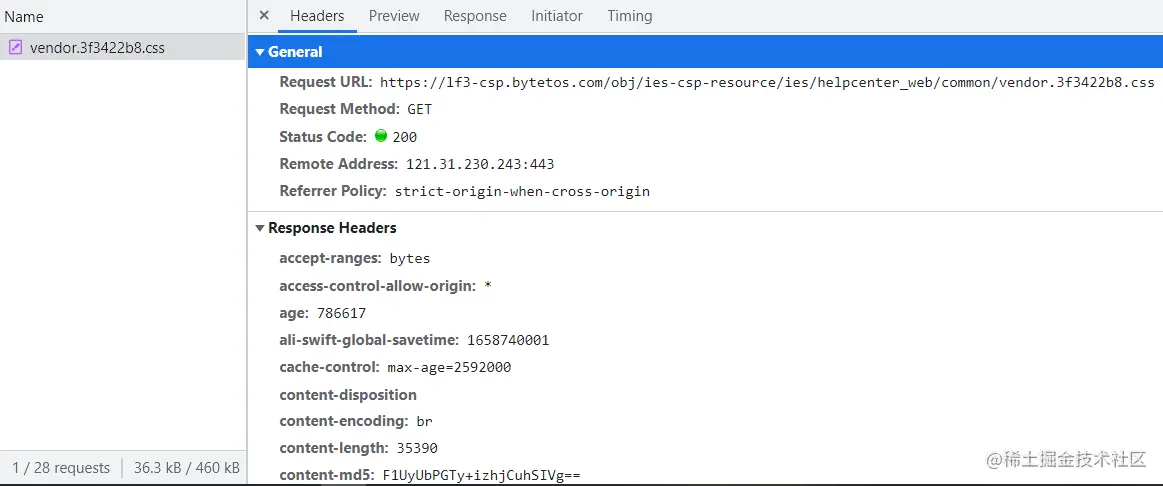Viewport: 1163px width, 486px height.
Task: Select the Headers tab
Action: point(317,16)
